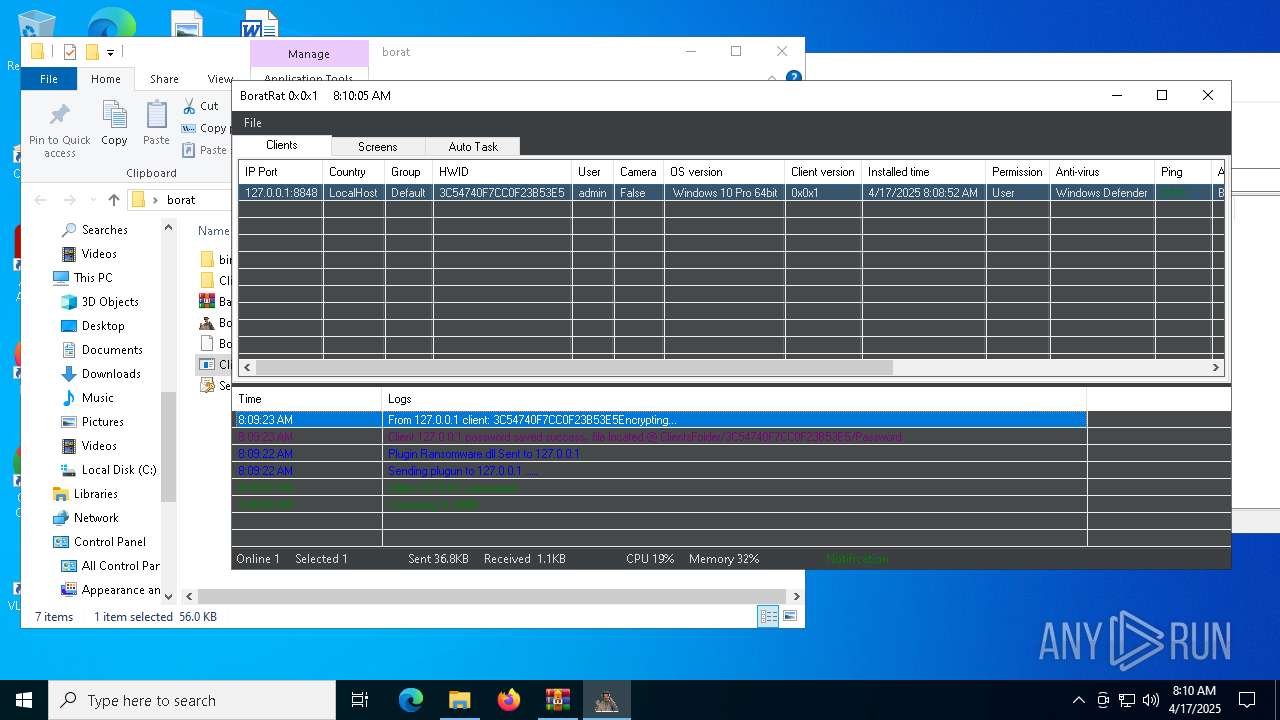Switch to the Share tab in Explorer
The image size is (1280, 720).
(164, 79)
